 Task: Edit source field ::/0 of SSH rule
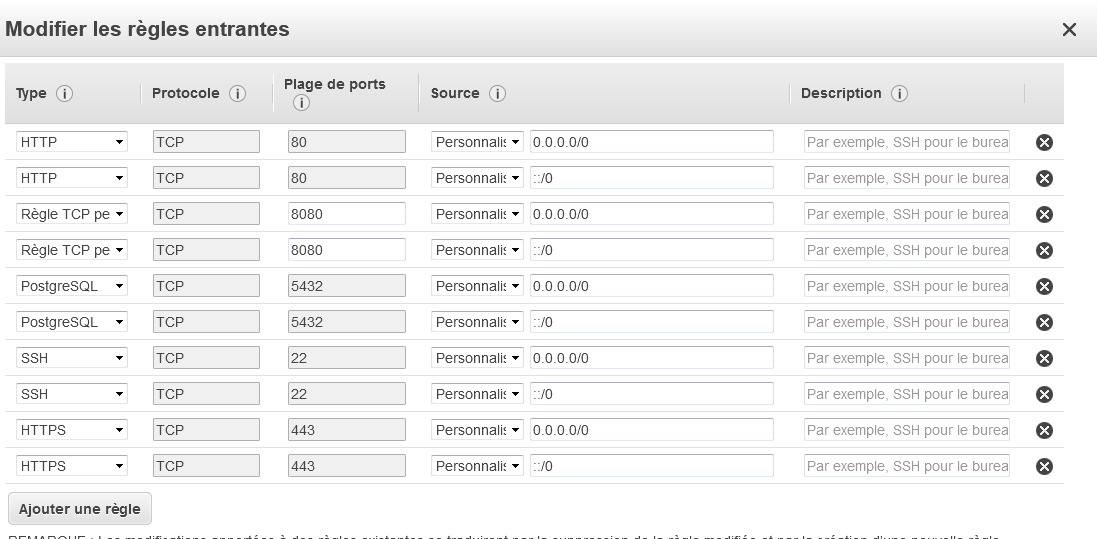(651, 394)
